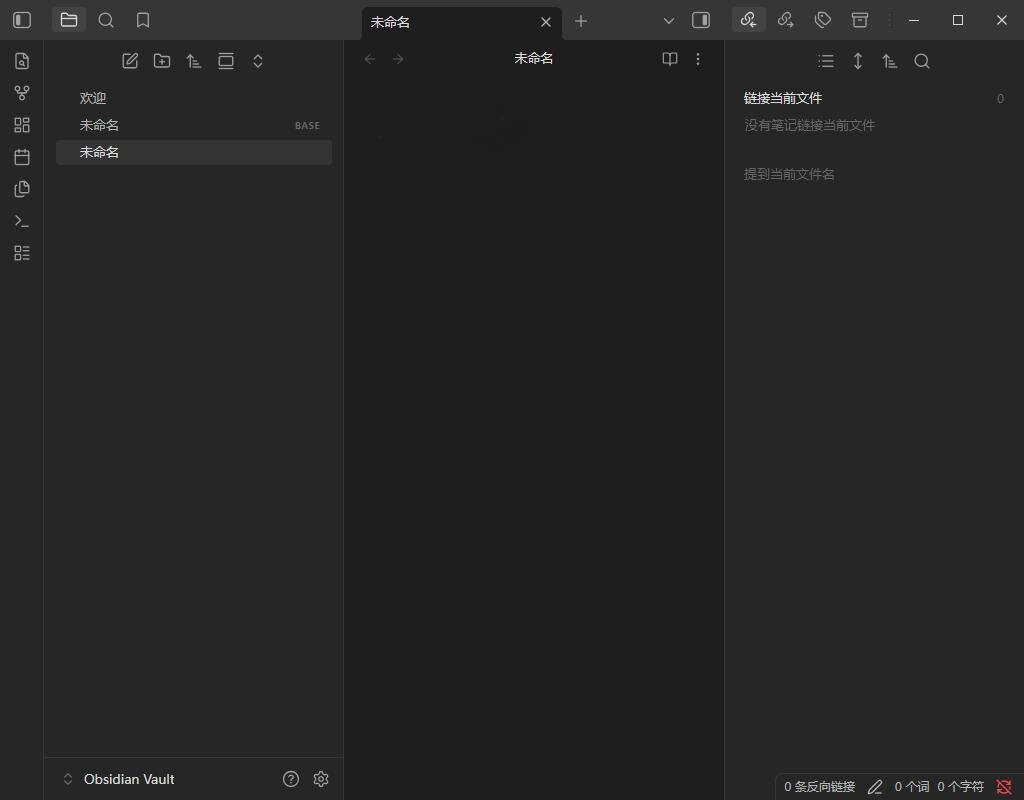Expand the 提到当前文件名 section
1024x800 pixels.
click(789, 174)
